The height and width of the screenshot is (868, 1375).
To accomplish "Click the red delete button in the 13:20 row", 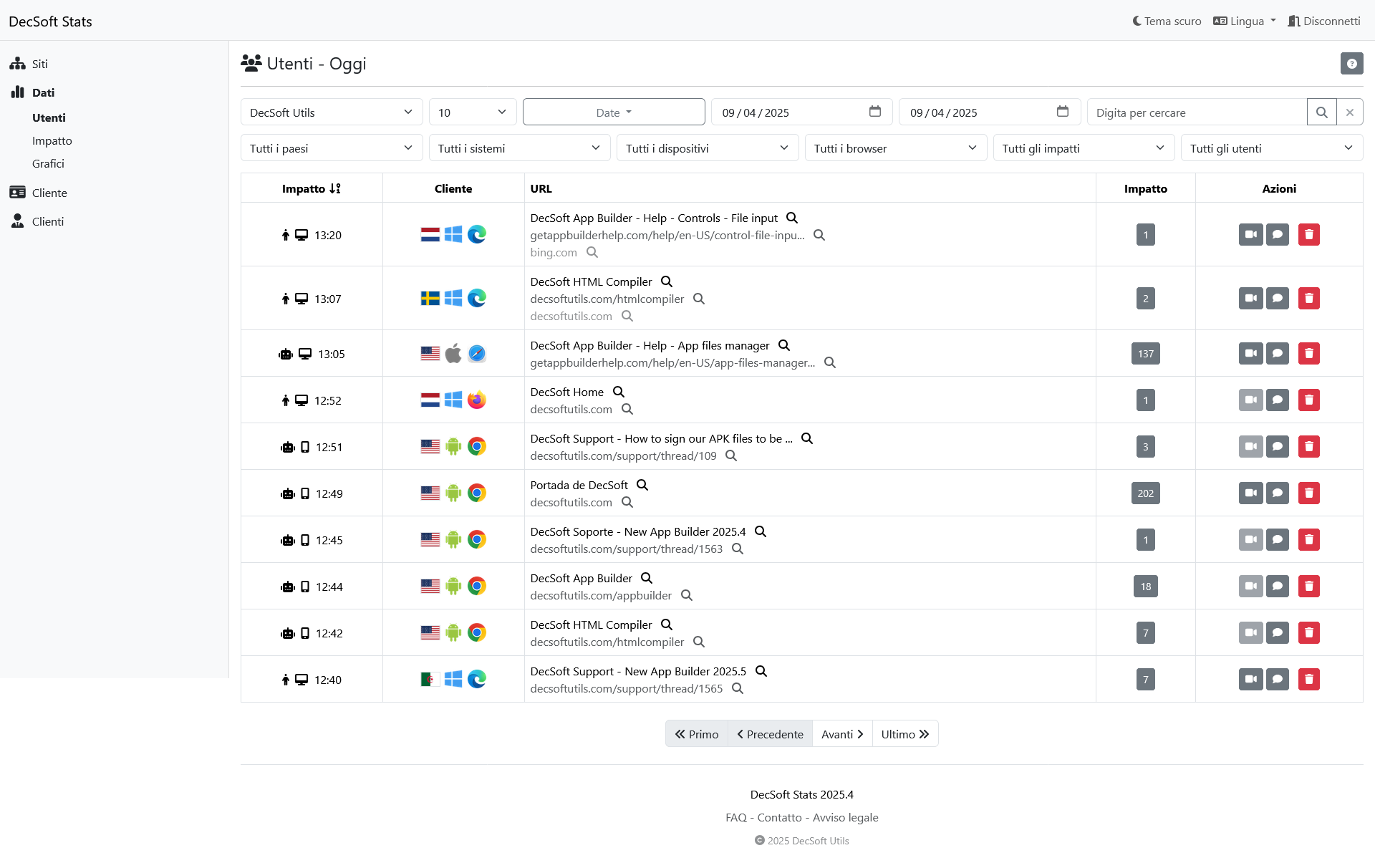I will point(1308,235).
